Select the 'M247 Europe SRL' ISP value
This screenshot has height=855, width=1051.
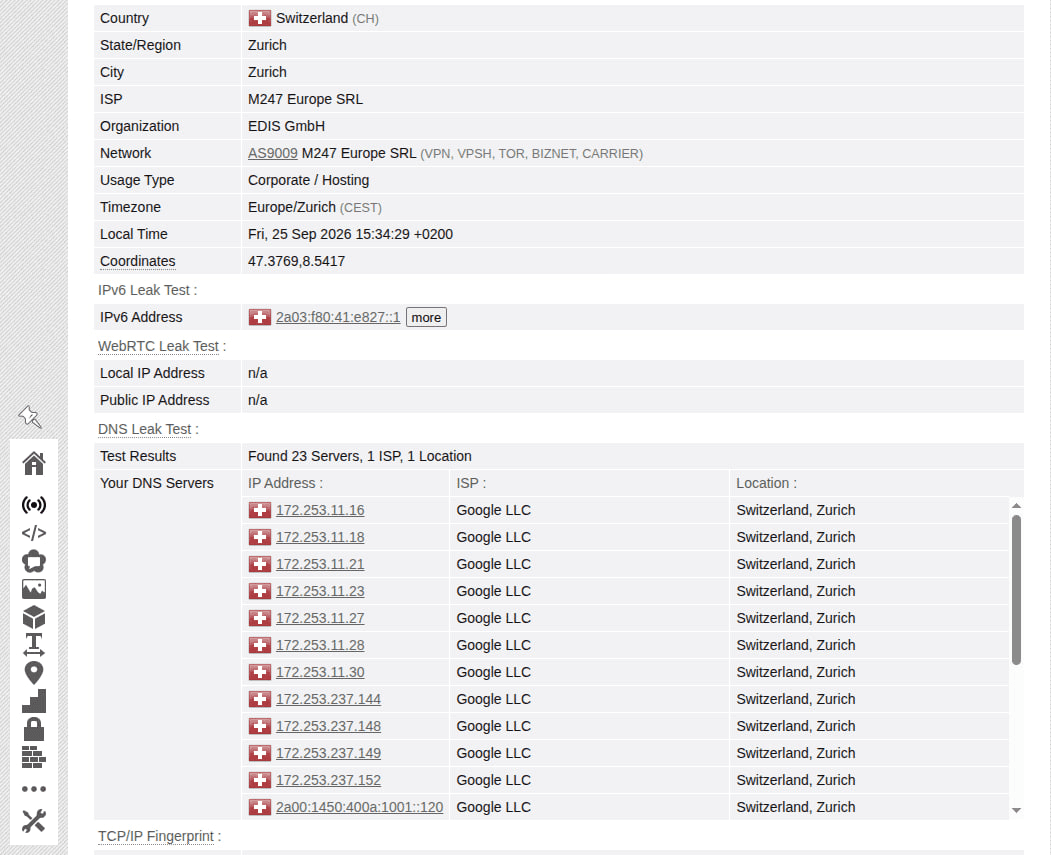(305, 99)
